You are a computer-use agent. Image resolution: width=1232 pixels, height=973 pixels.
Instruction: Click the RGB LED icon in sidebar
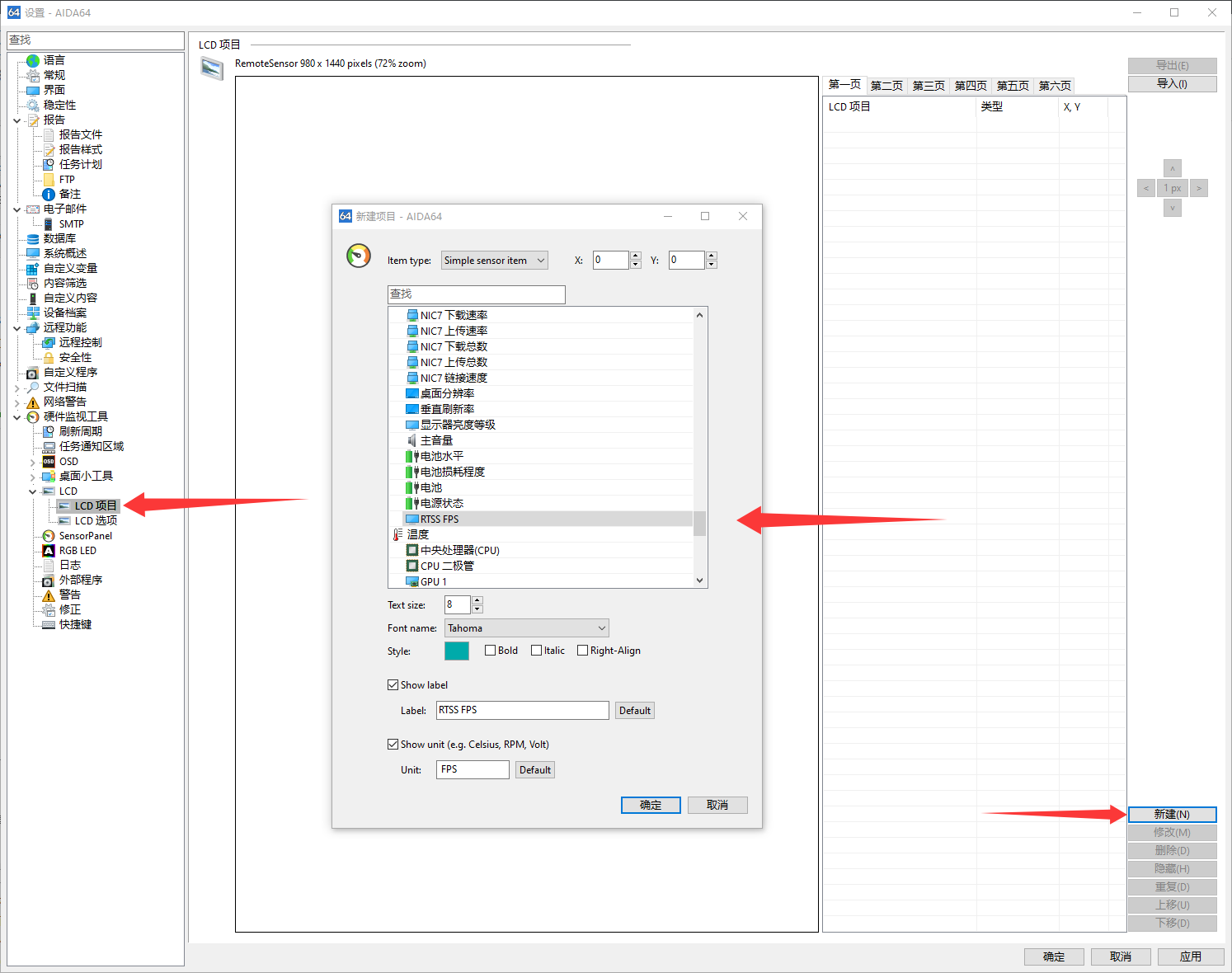click(49, 551)
